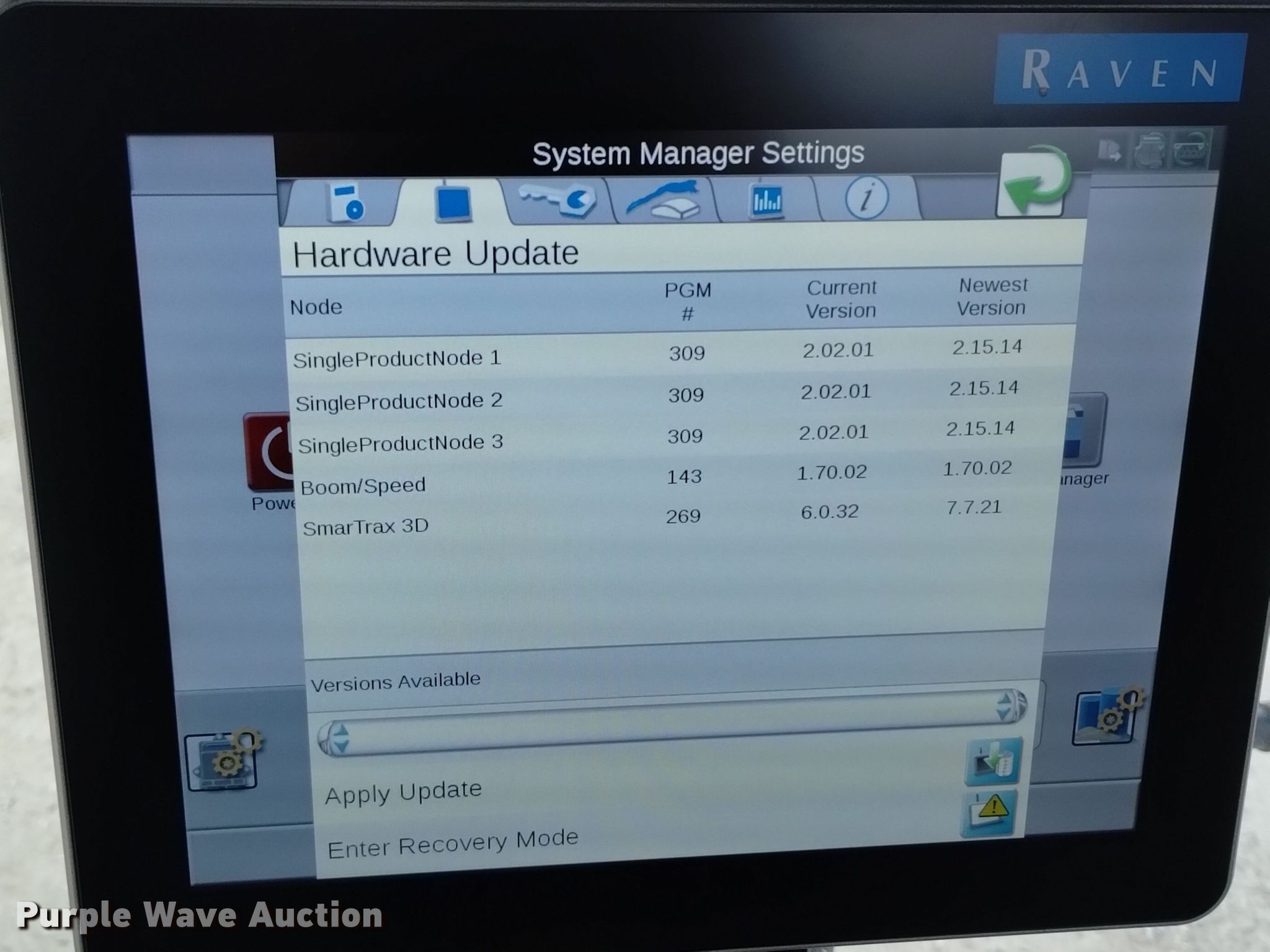Open the key and wrench licensing tab
This screenshot has width=1270, height=952.
click(558, 200)
